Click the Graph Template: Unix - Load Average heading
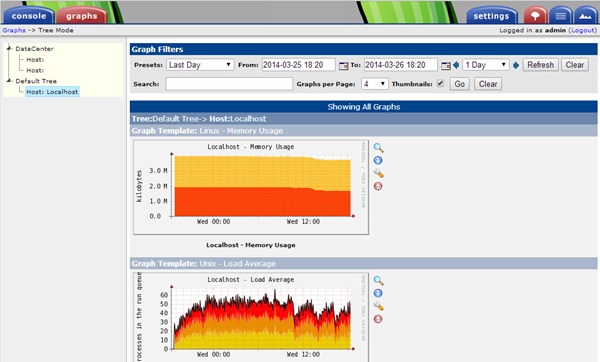This screenshot has width=600, height=362. [x=204, y=264]
